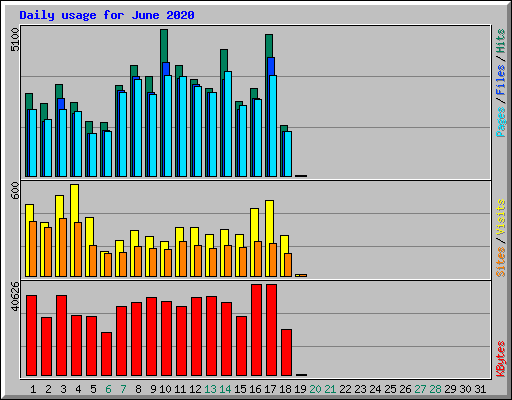Viewport: 512px width, 400px height.
Task: Click day 31 on the x-axis
Action: pos(481,389)
